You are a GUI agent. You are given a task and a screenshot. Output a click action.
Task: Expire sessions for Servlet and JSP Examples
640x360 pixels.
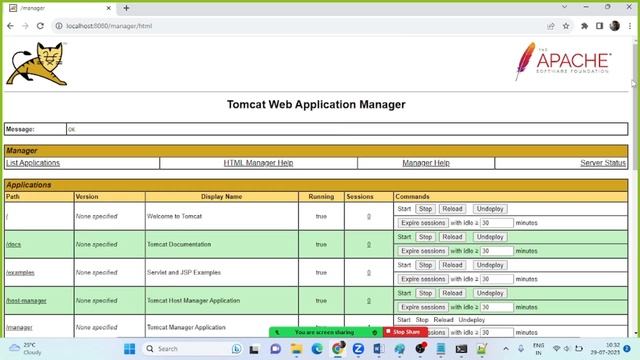(x=423, y=279)
